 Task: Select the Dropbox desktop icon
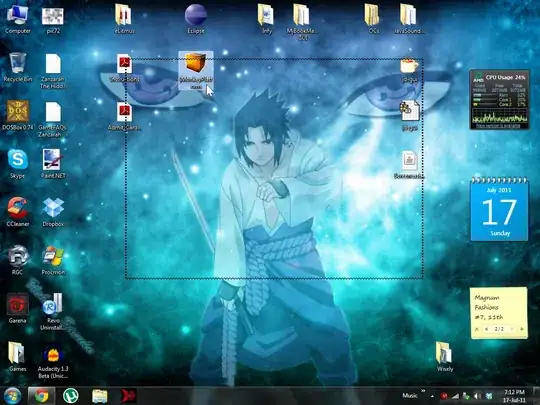tap(53, 212)
